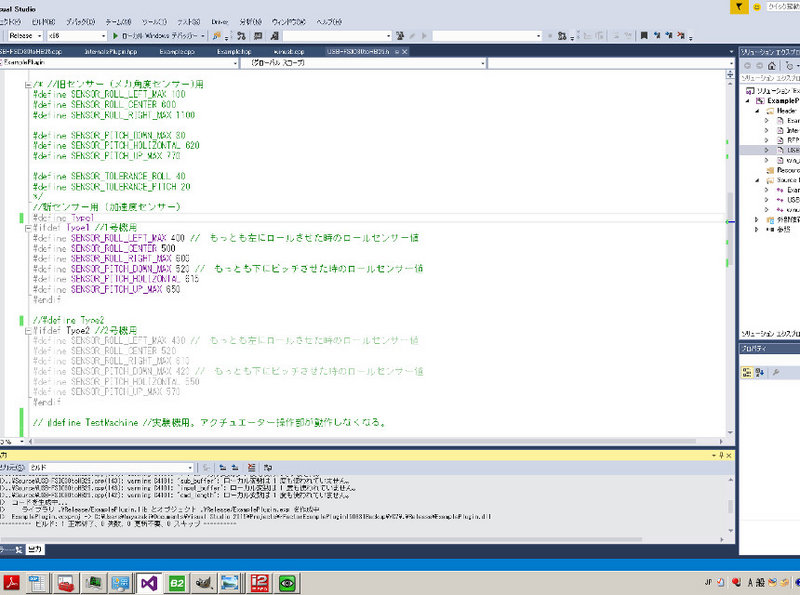Click the feedback smiley icon
The width and height of the screenshot is (800, 595).
coord(757,7)
